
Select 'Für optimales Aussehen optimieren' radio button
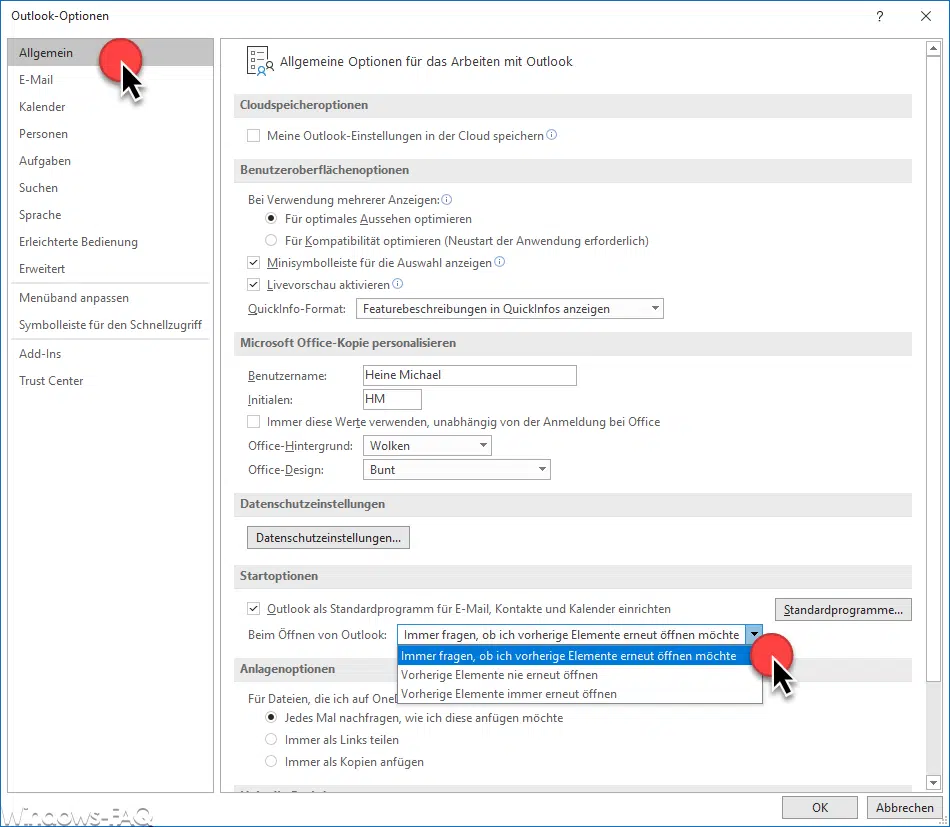(x=271, y=218)
